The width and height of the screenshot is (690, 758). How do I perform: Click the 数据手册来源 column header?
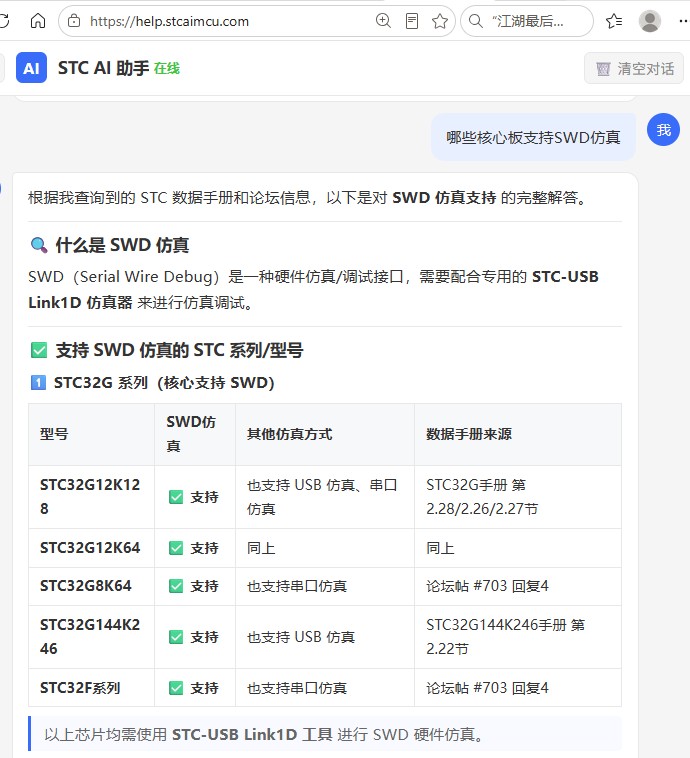coord(517,434)
